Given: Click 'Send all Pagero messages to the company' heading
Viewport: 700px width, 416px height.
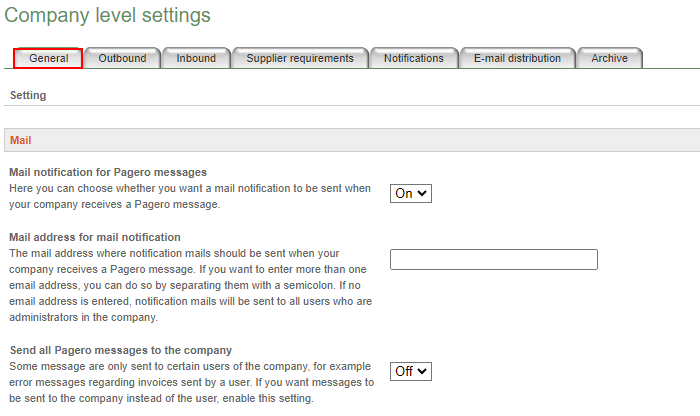Looking at the screenshot, I should [121, 350].
